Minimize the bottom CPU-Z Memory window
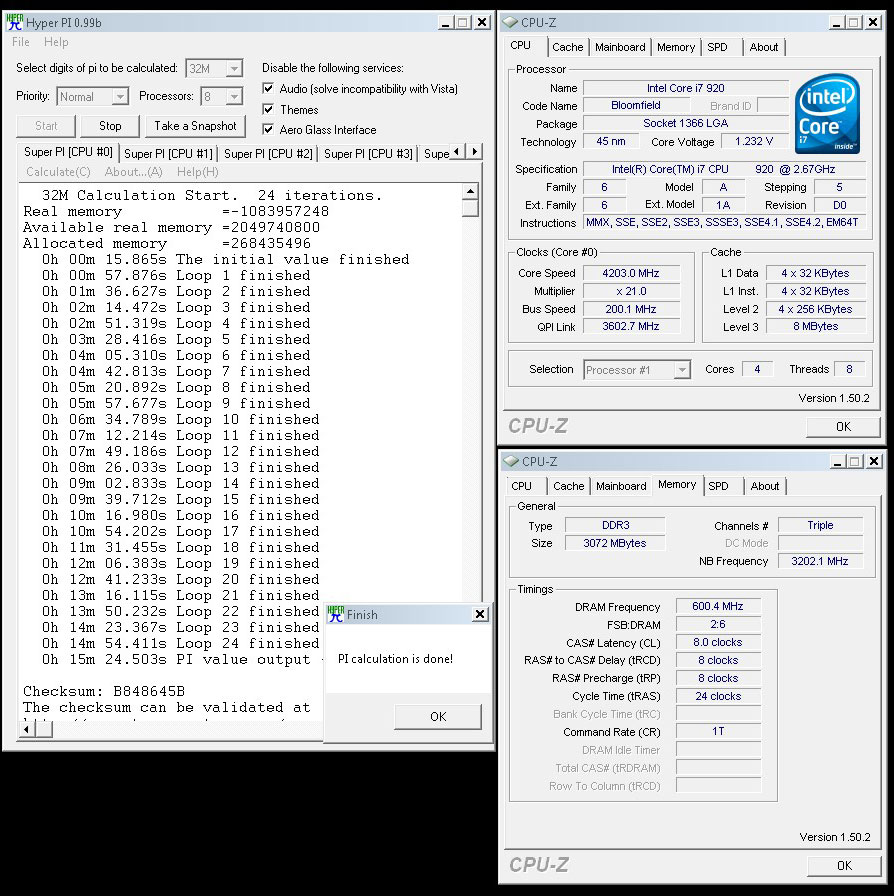The width and height of the screenshot is (894, 896). pyautogui.click(x=837, y=461)
